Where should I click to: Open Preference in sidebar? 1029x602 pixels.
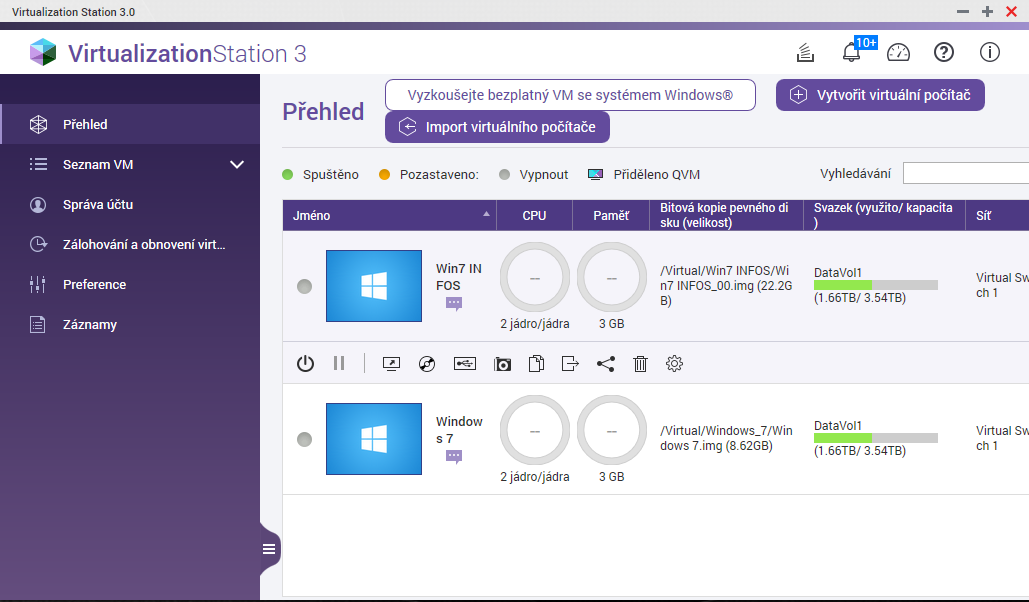[x=131, y=284]
